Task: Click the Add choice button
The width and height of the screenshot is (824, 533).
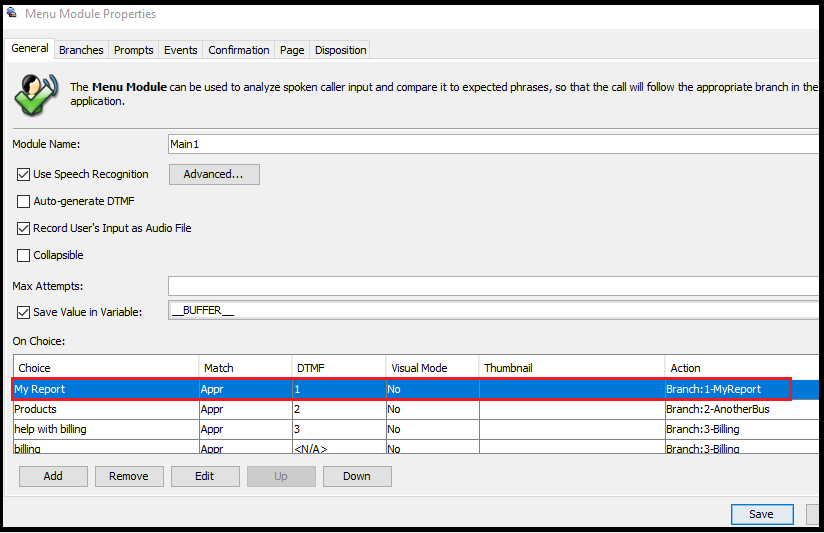Action: coord(53,476)
